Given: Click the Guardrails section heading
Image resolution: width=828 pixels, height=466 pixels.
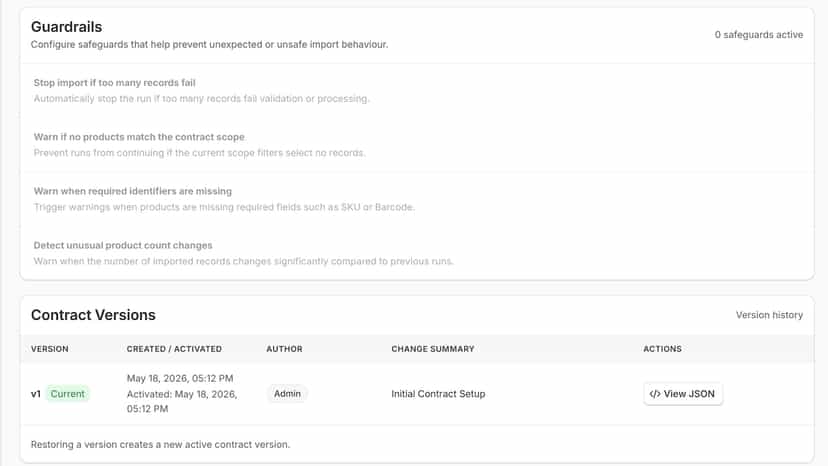Looking at the screenshot, I should click(67, 27).
